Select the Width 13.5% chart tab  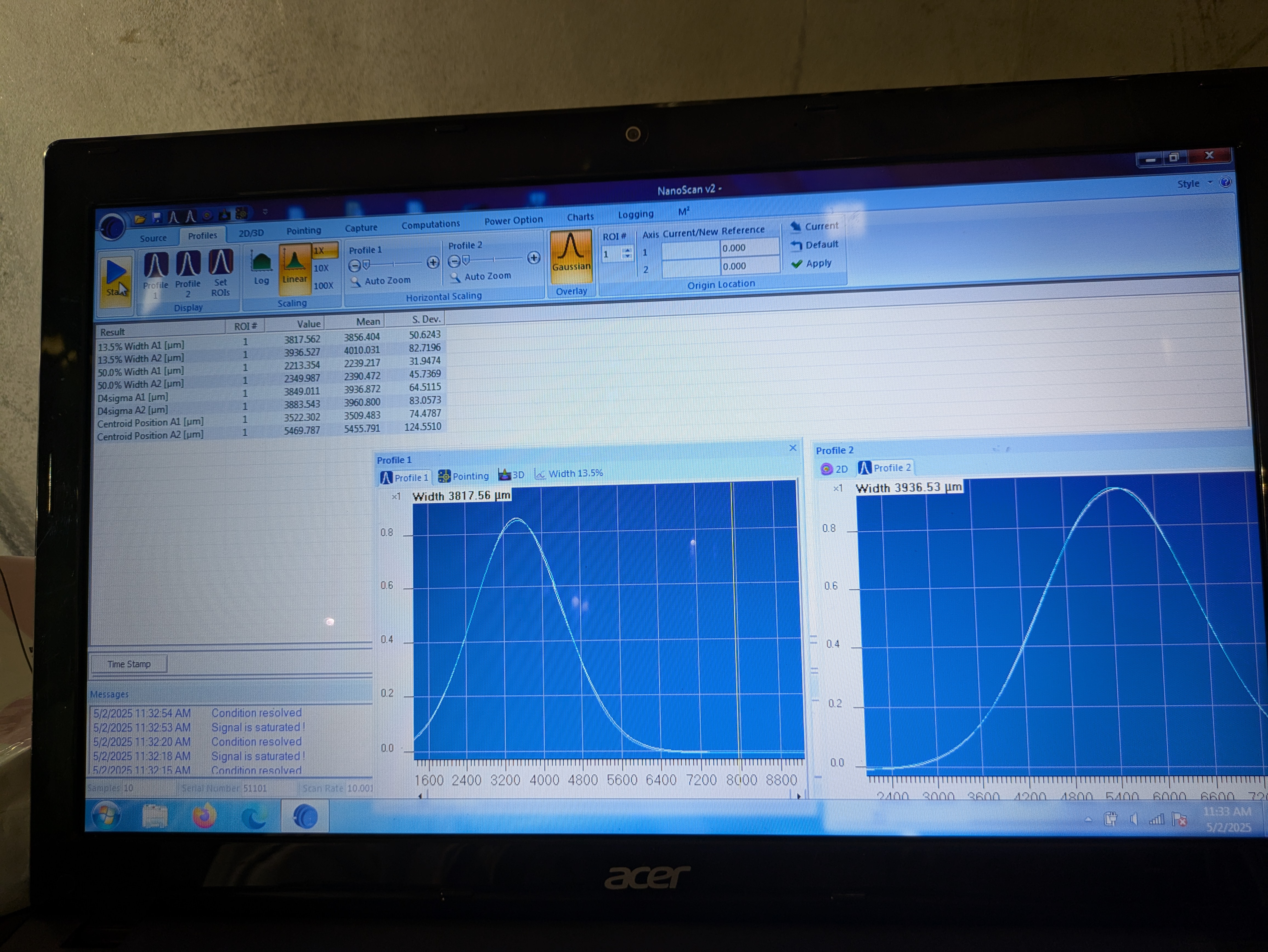[569, 474]
